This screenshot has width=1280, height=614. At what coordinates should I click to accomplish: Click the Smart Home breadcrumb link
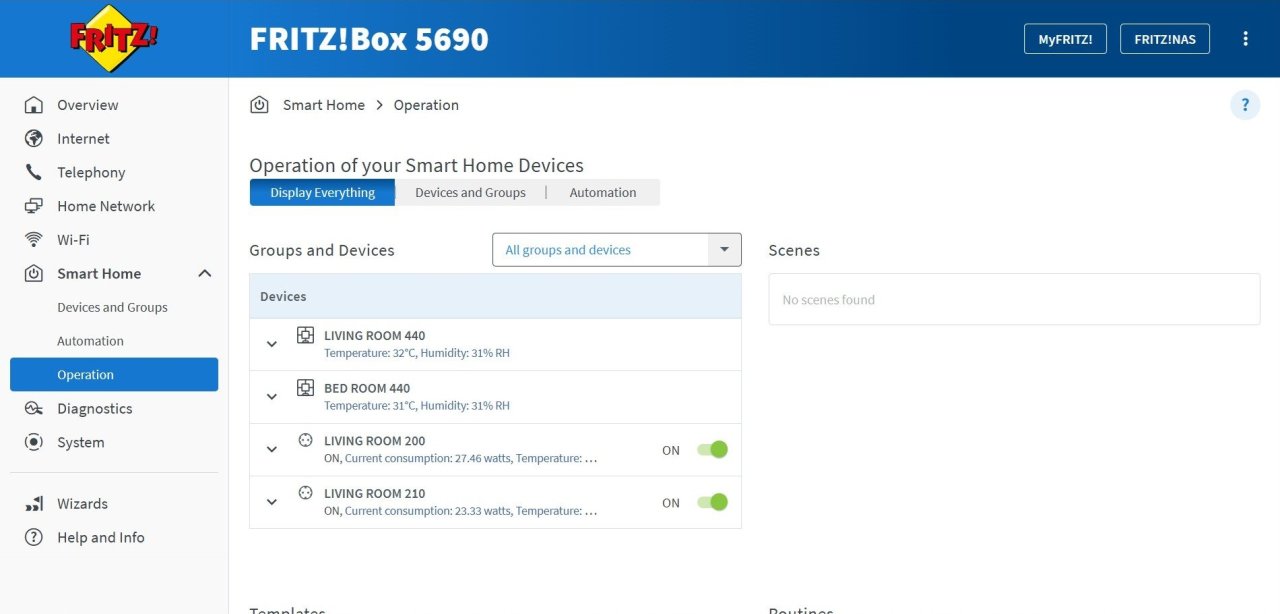tap(324, 105)
